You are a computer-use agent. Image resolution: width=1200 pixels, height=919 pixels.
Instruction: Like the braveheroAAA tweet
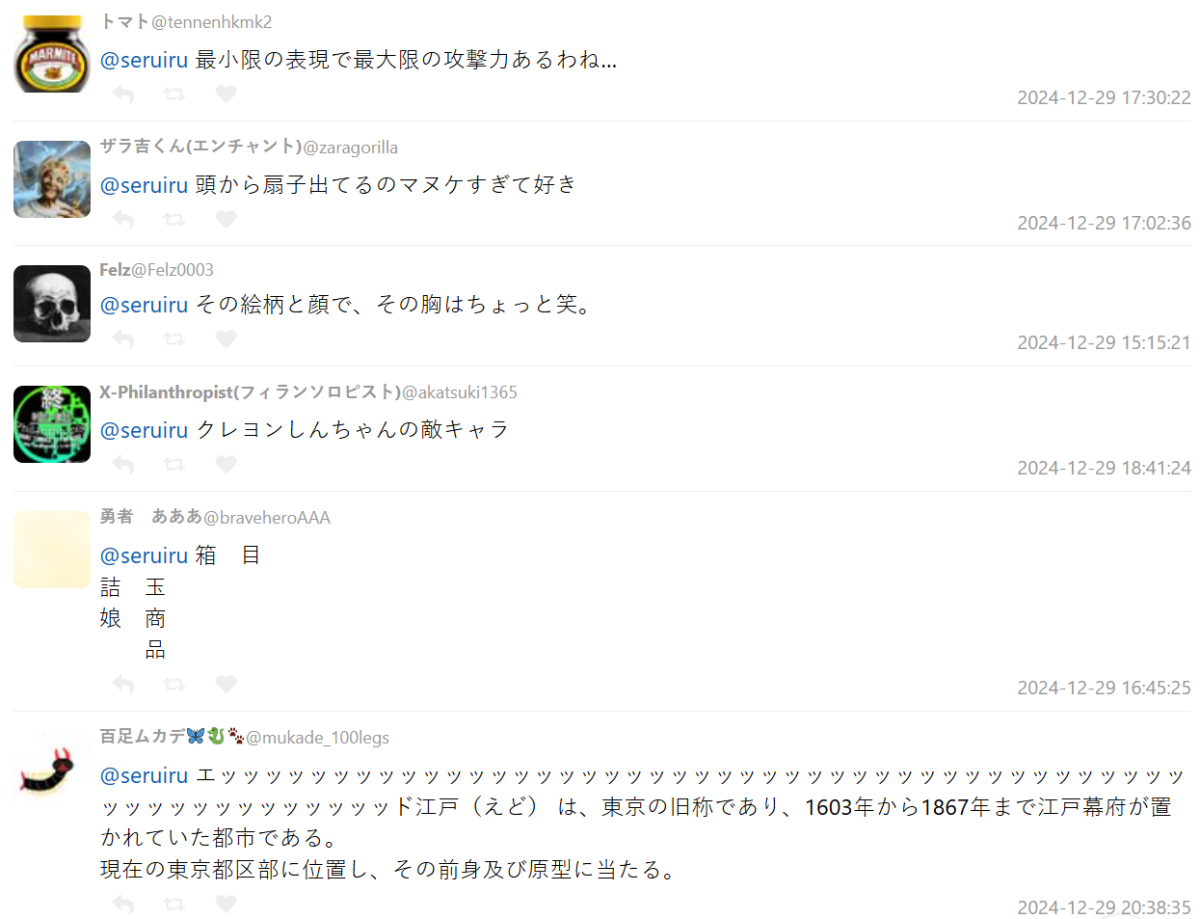pos(226,685)
